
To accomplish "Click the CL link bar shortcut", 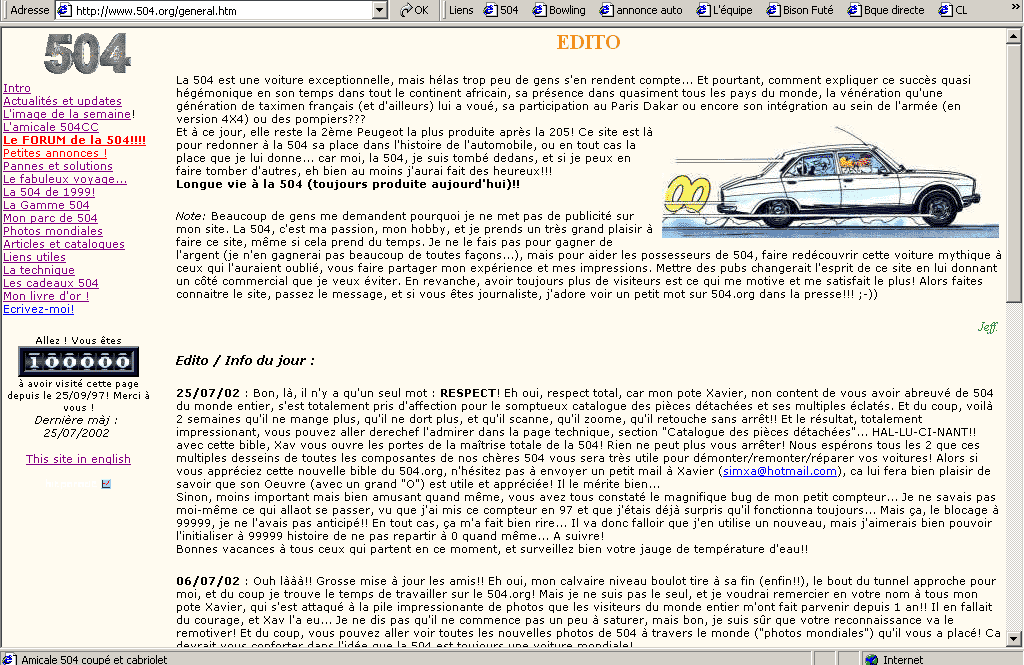I will [952, 10].
